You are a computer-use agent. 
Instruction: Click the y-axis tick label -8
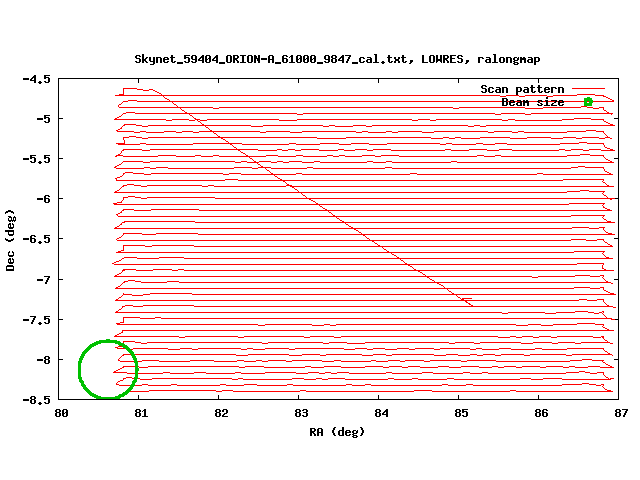[44, 360]
